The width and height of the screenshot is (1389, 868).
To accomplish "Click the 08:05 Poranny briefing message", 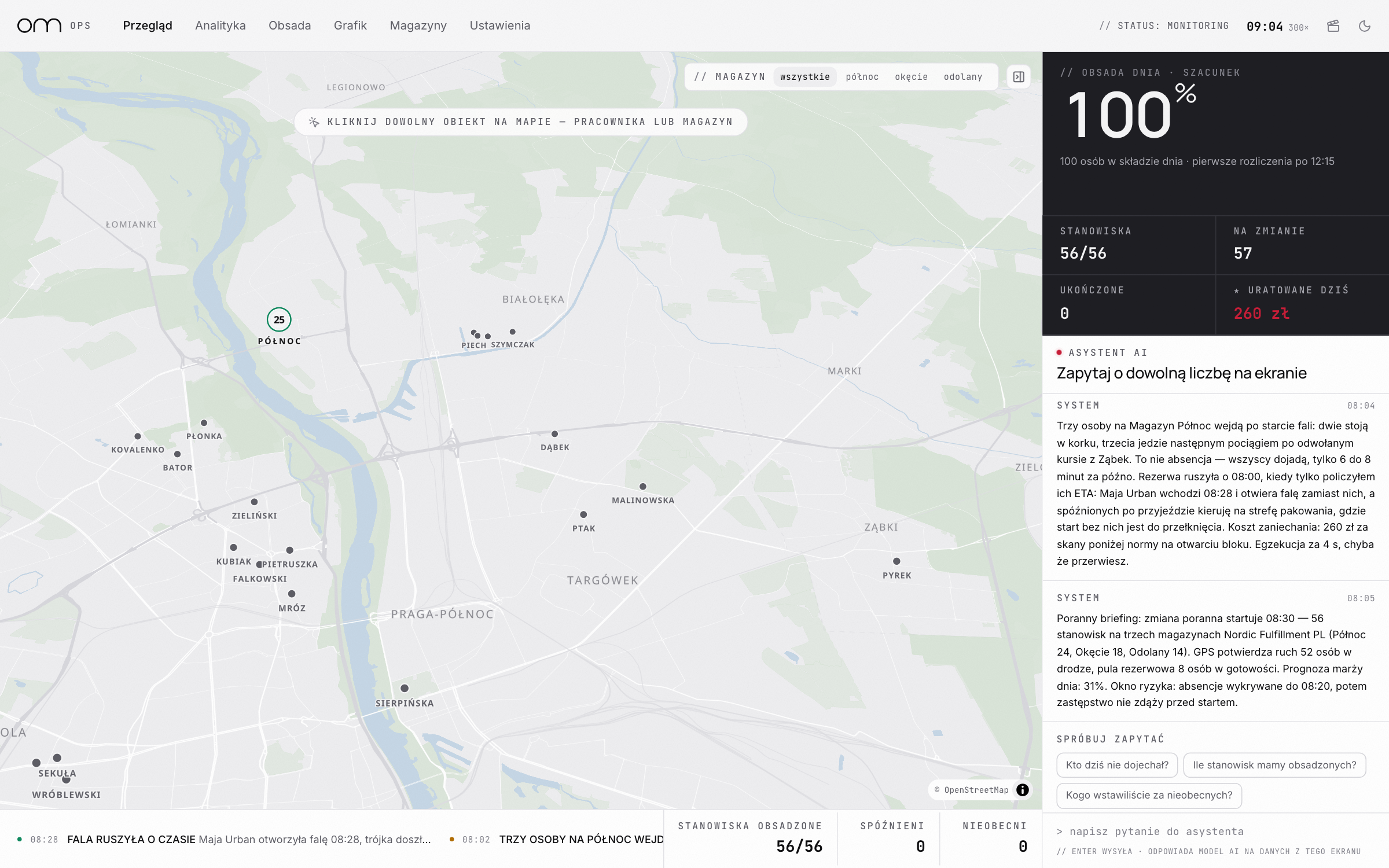I will [x=1215, y=651].
